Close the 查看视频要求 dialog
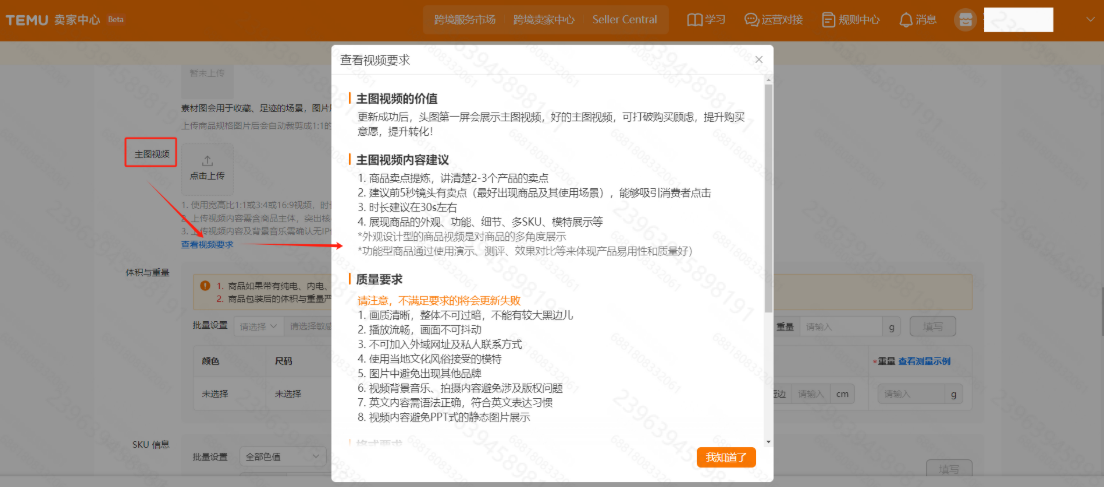 coord(758,60)
